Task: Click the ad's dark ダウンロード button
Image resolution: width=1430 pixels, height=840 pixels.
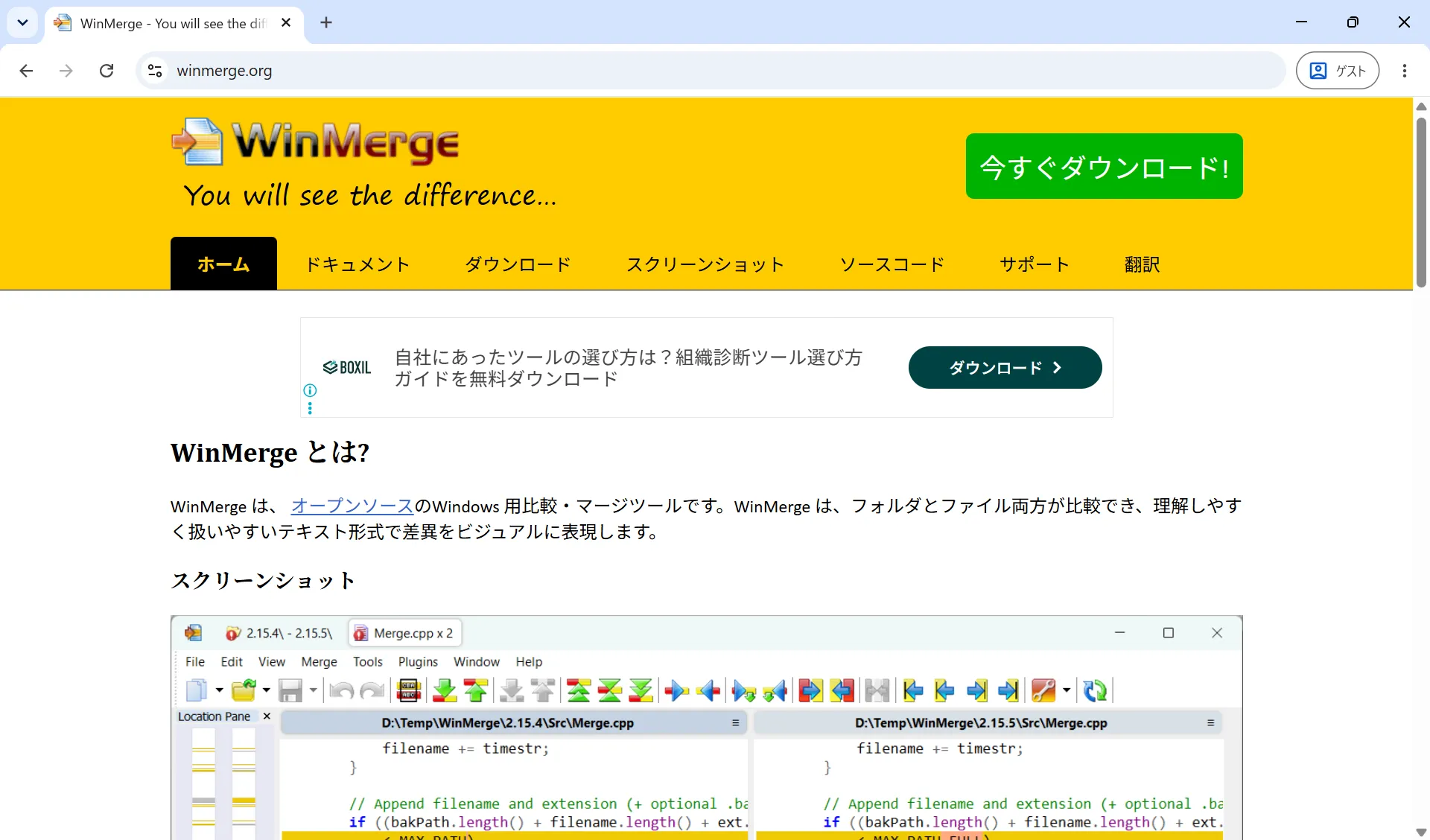Action: point(1005,367)
